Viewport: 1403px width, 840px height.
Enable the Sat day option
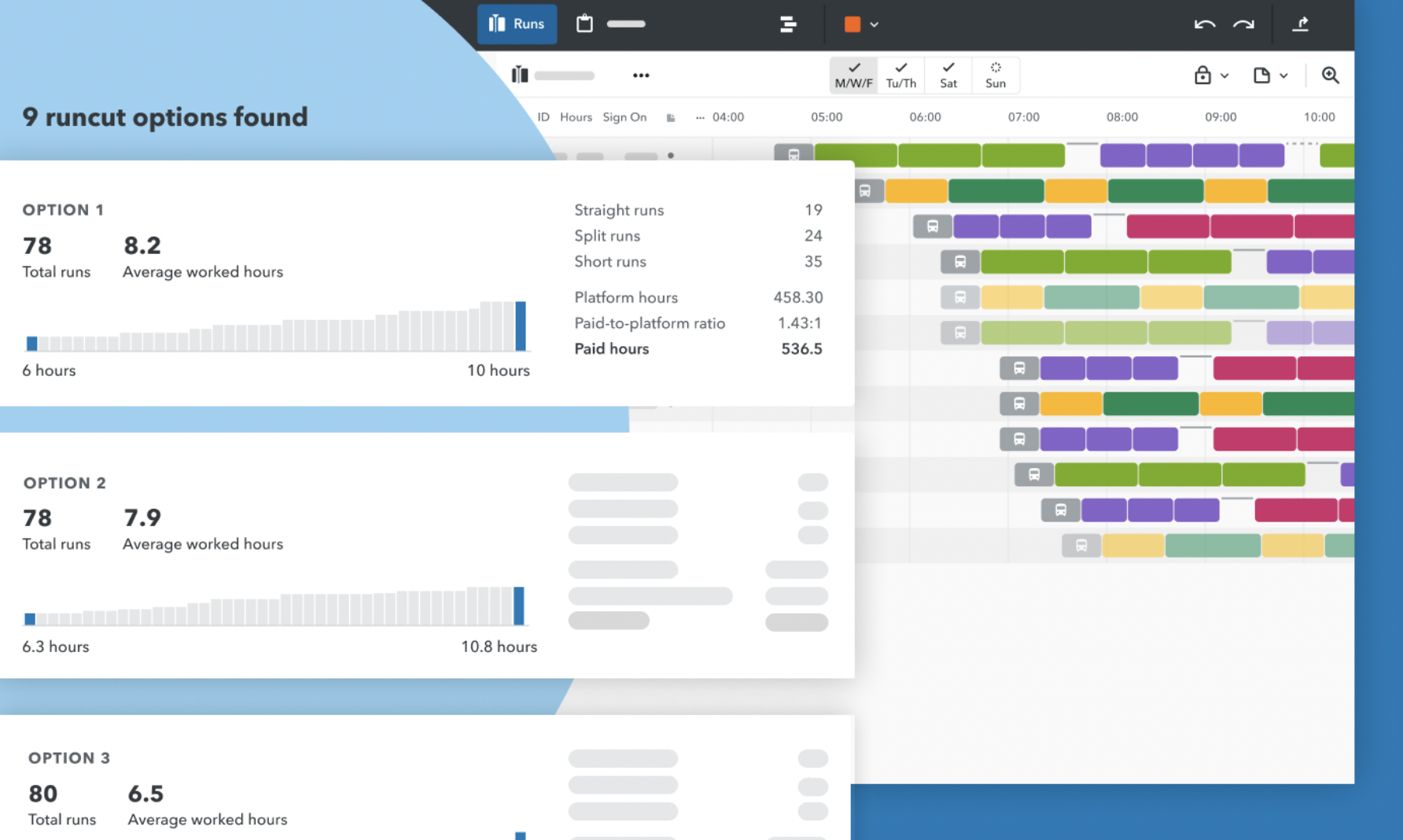click(x=948, y=75)
